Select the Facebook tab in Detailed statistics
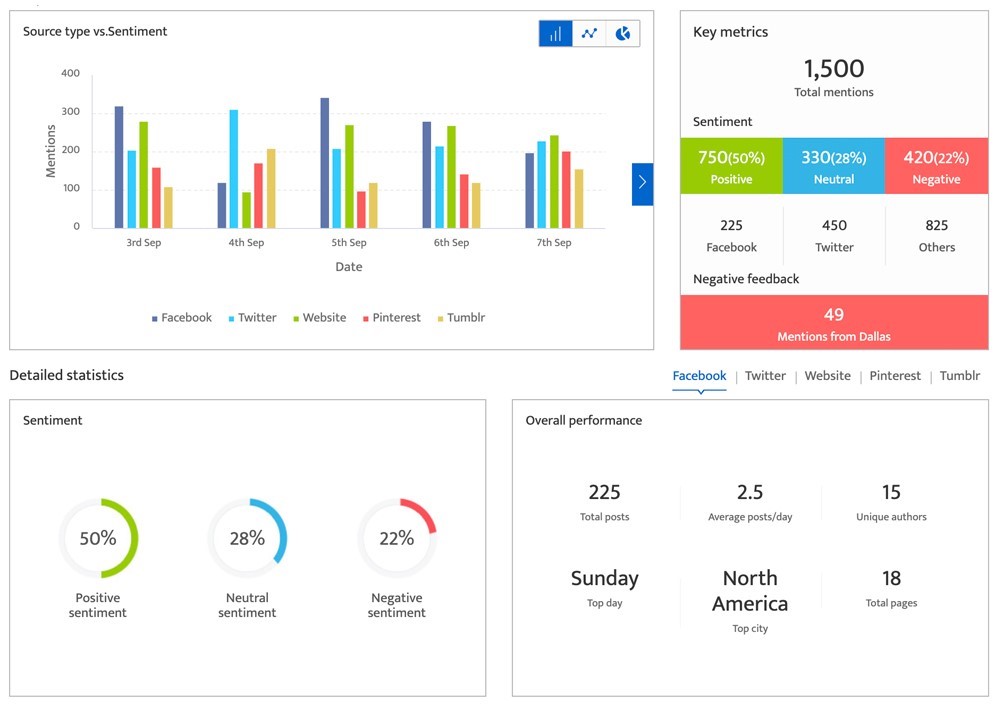 [x=700, y=376]
